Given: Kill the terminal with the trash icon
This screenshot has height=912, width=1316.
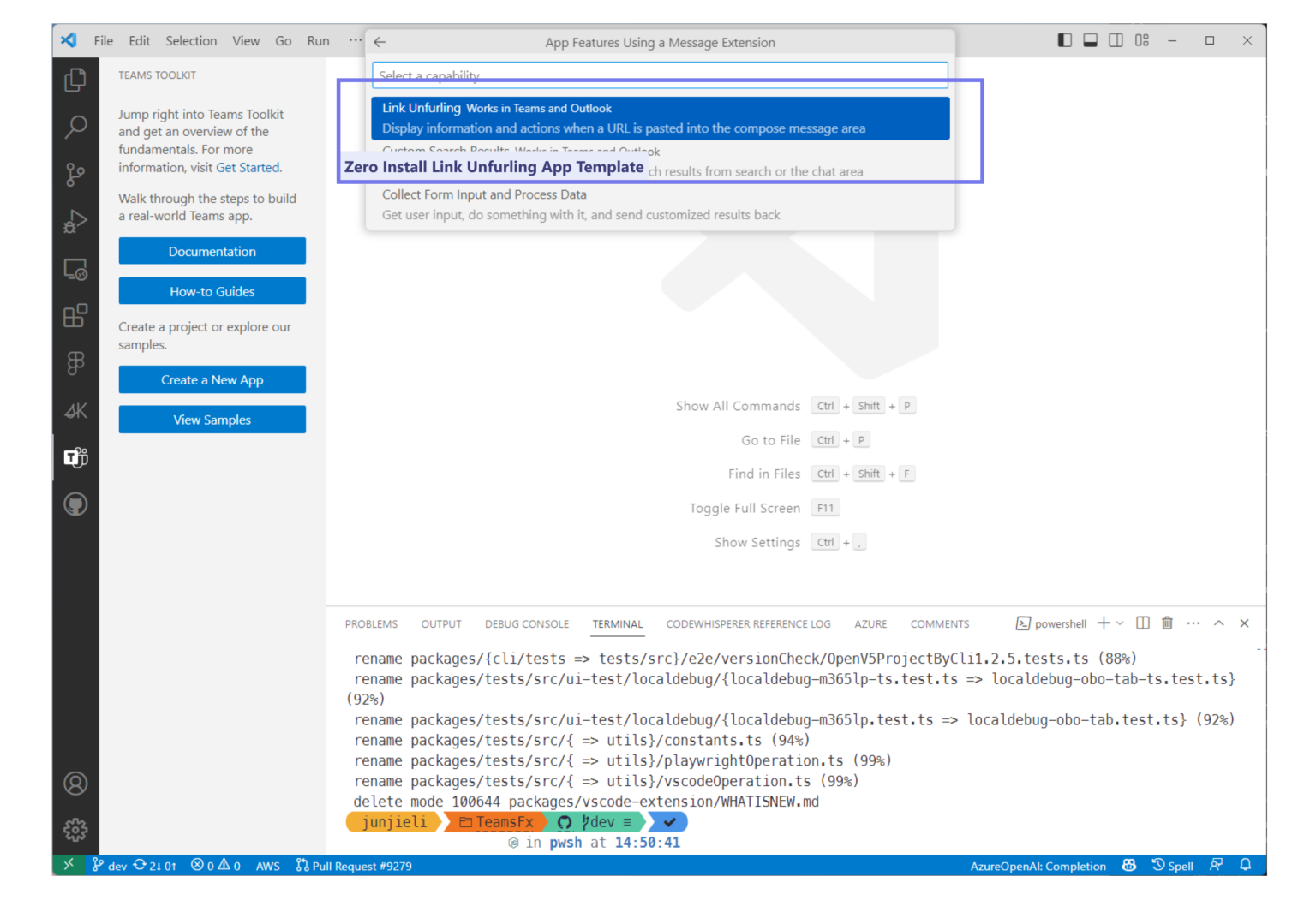Looking at the screenshot, I should point(1166,623).
